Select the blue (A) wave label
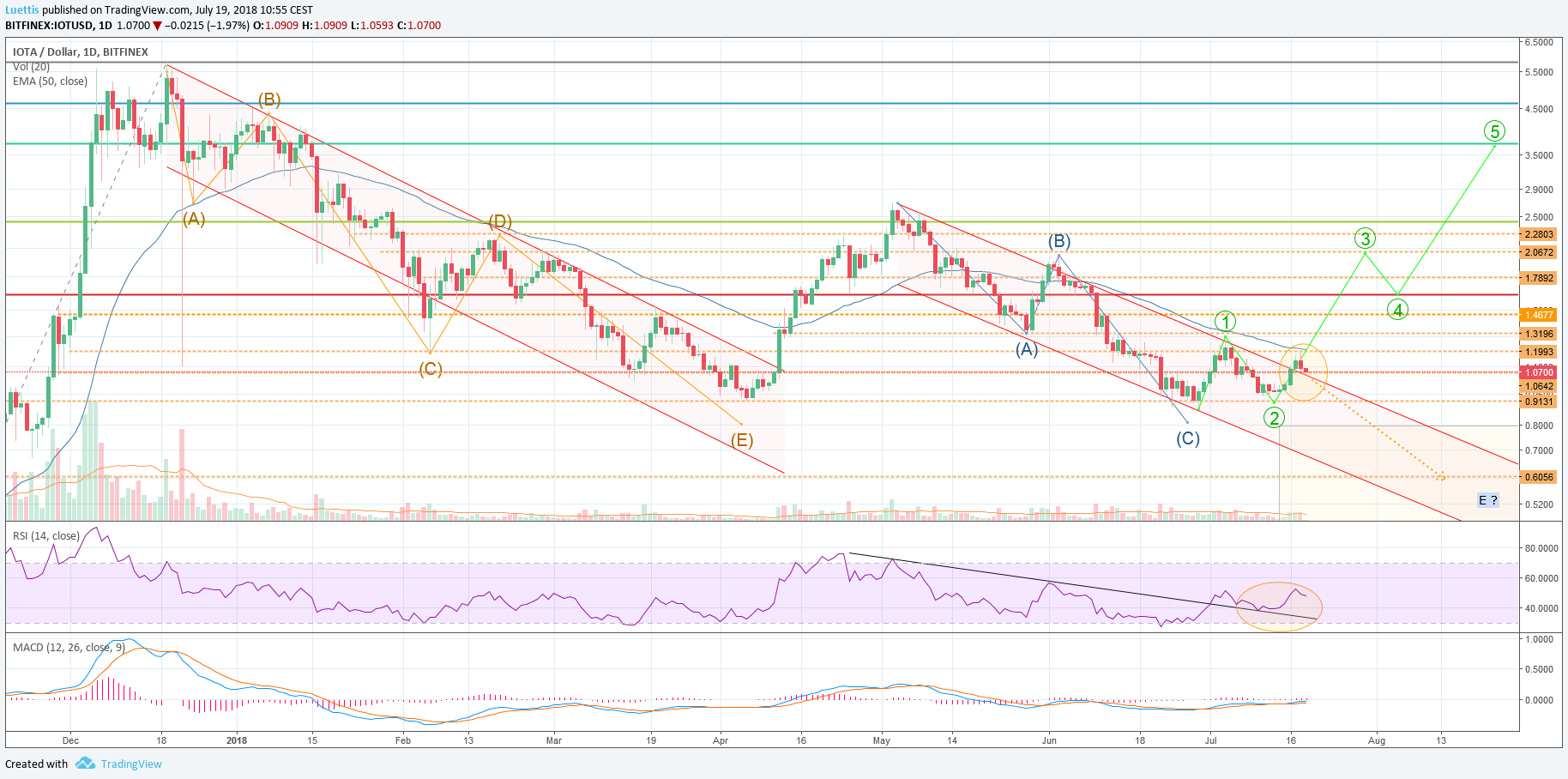Image resolution: width=1568 pixels, height=779 pixels. [1027, 349]
